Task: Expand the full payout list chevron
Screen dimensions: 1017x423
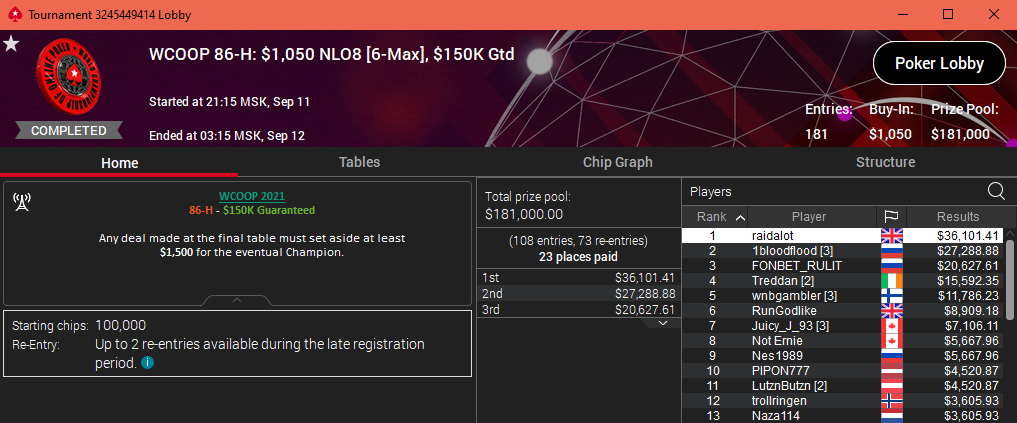Action: pyautogui.click(x=662, y=323)
